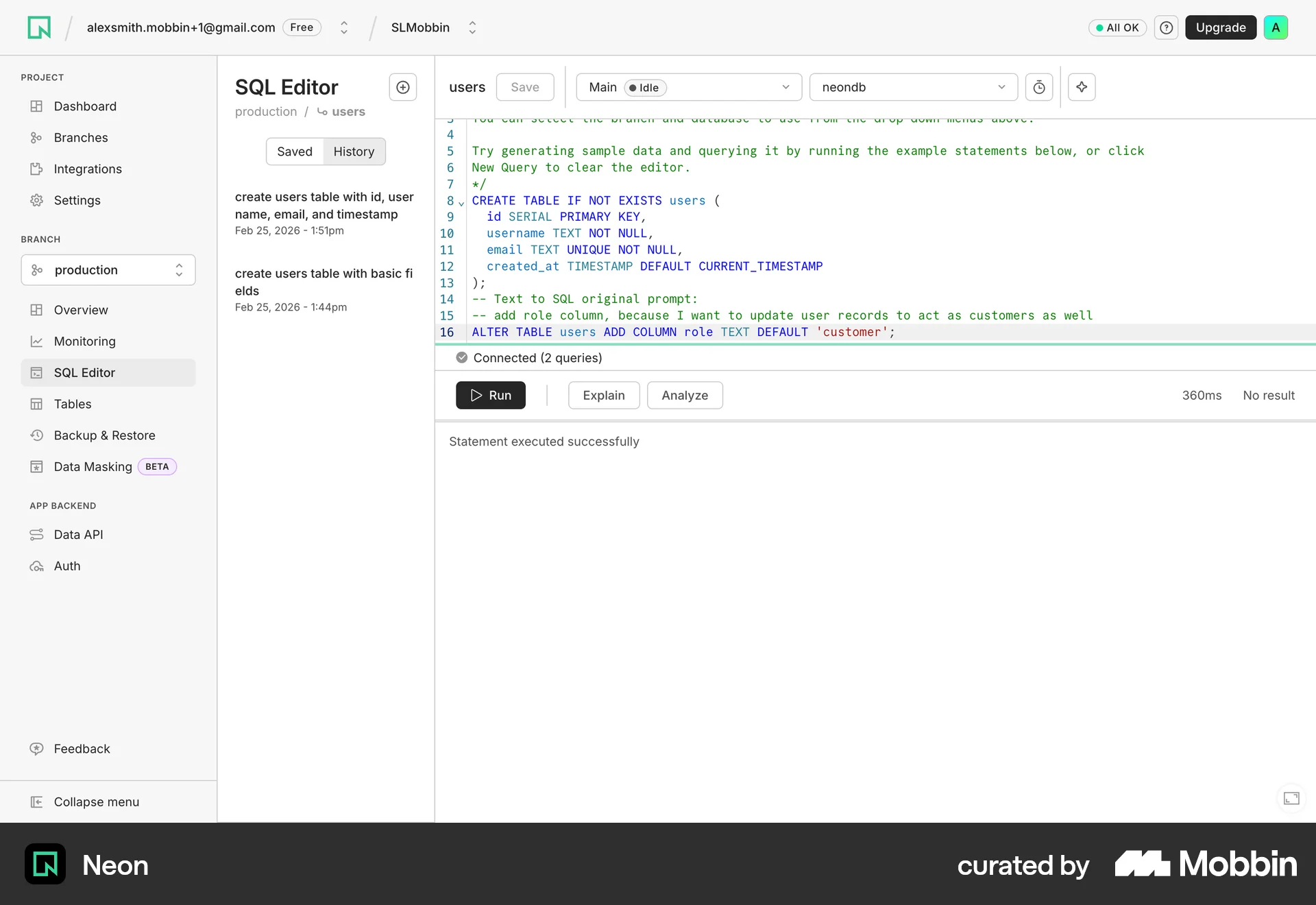The height and width of the screenshot is (905, 1316).
Task: Click the Dashboard sidebar icon
Action: [x=36, y=106]
